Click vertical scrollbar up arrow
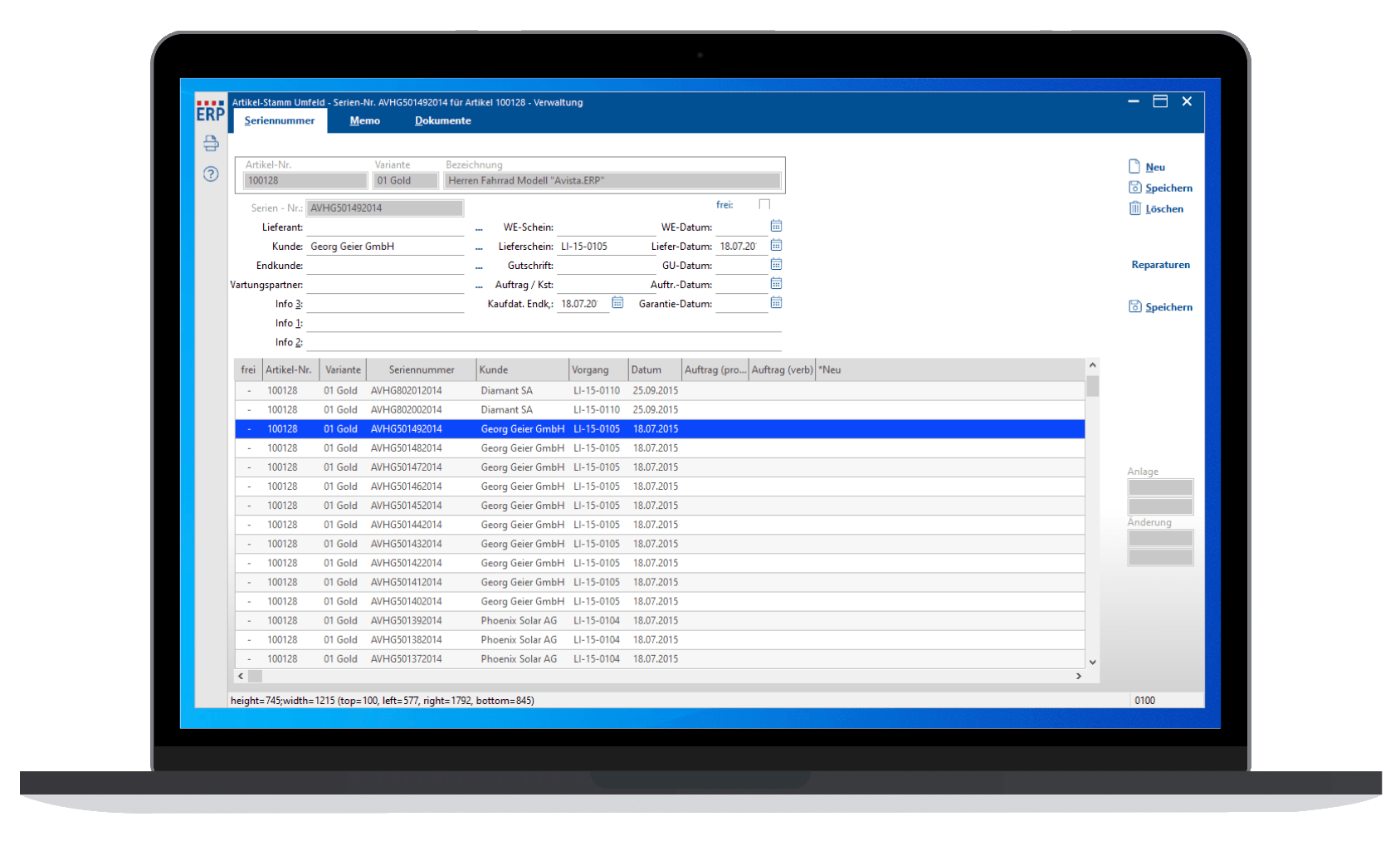The width and height of the screenshot is (1400, 841). [x=1092, y=365]
